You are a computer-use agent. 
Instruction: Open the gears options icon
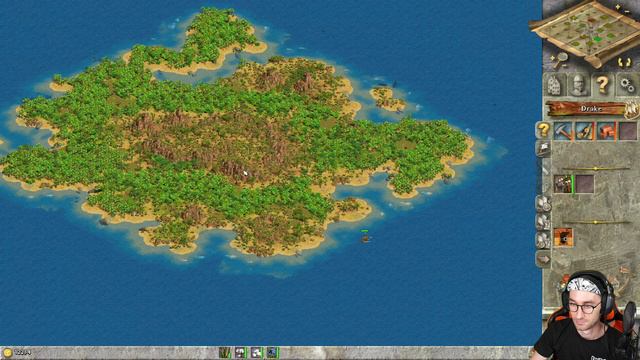click(627, 85)
